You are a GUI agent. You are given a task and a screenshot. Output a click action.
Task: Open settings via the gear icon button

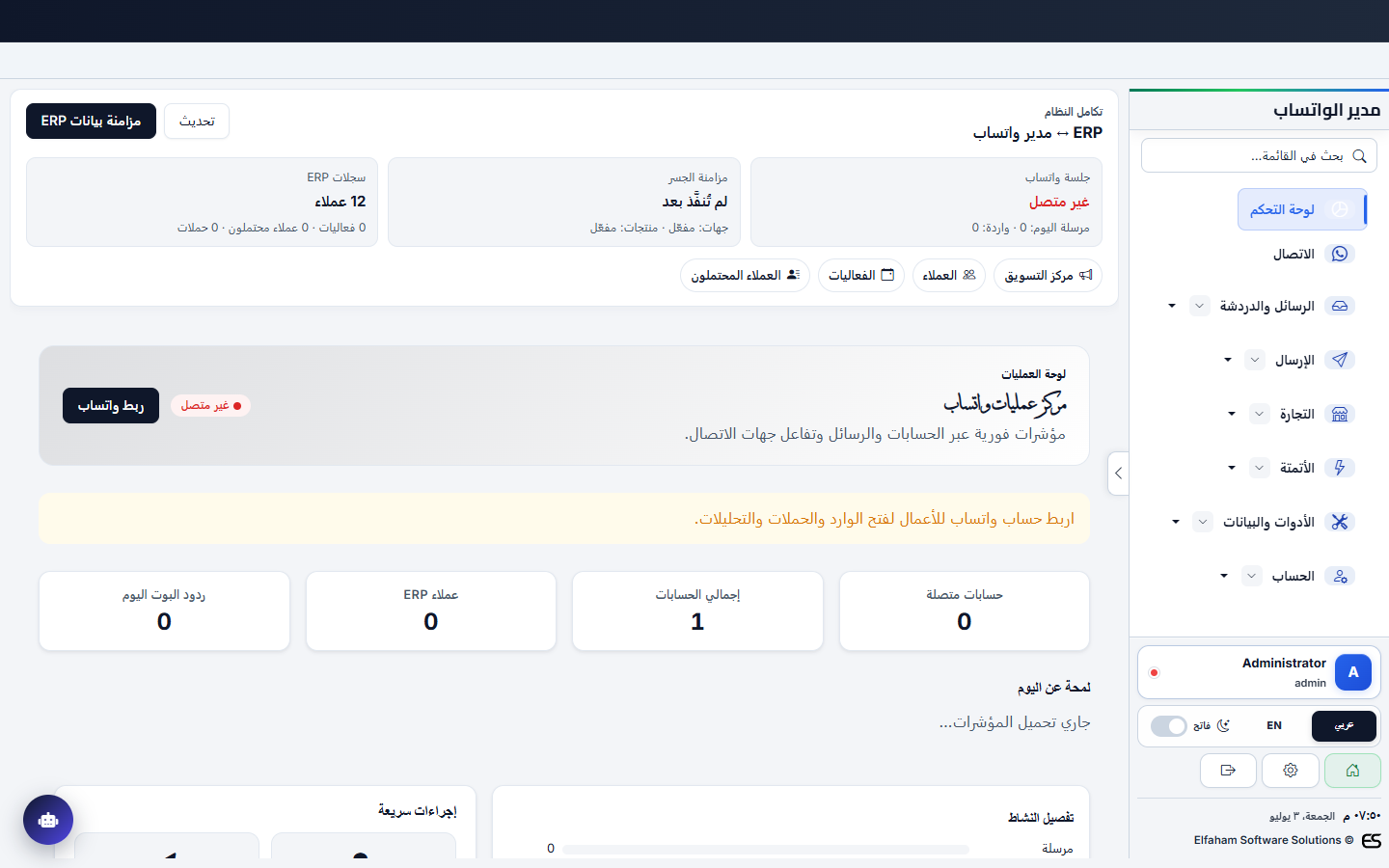coord(1291,771)
